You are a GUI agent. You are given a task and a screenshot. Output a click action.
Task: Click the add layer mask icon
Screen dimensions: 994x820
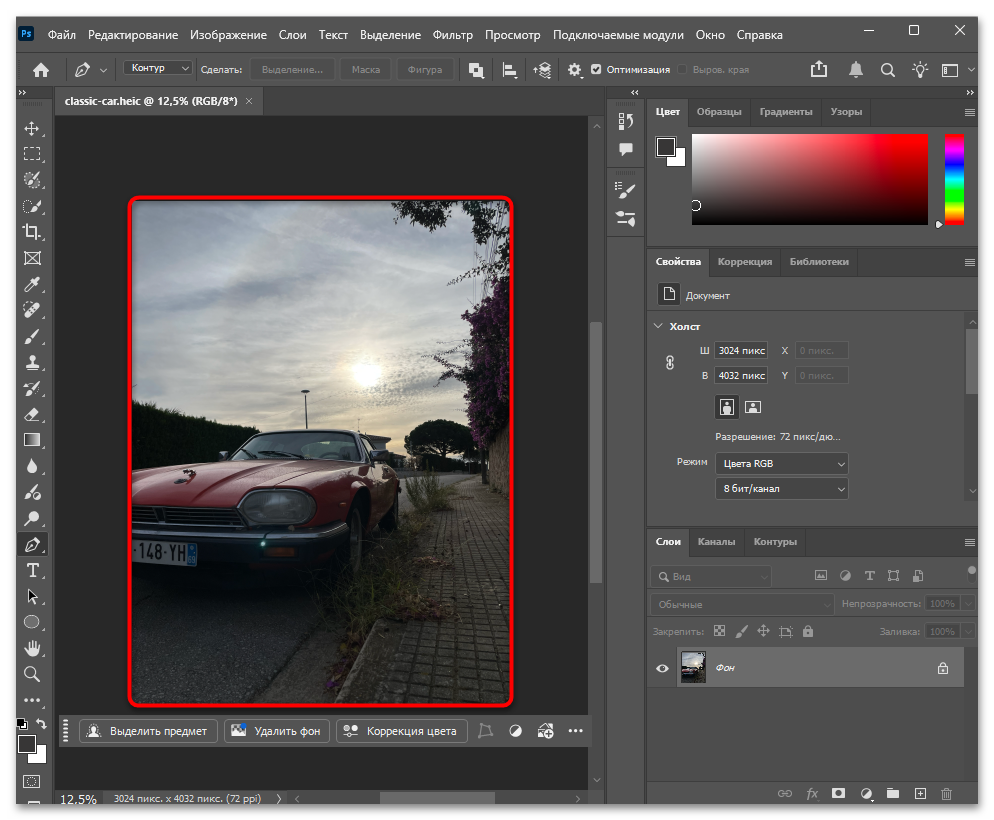pos(838,793)
